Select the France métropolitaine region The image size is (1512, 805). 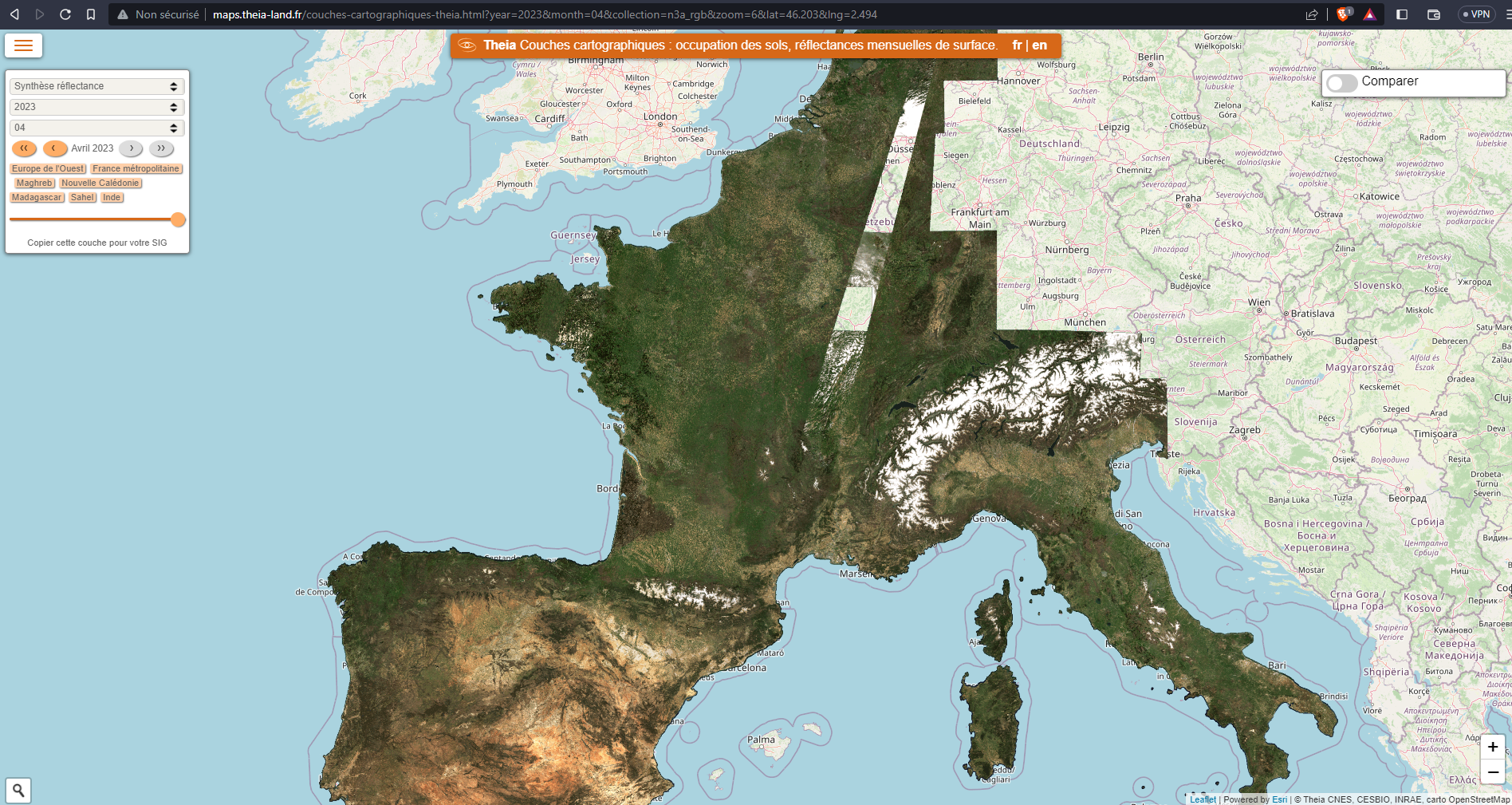[x=136, y=169]
